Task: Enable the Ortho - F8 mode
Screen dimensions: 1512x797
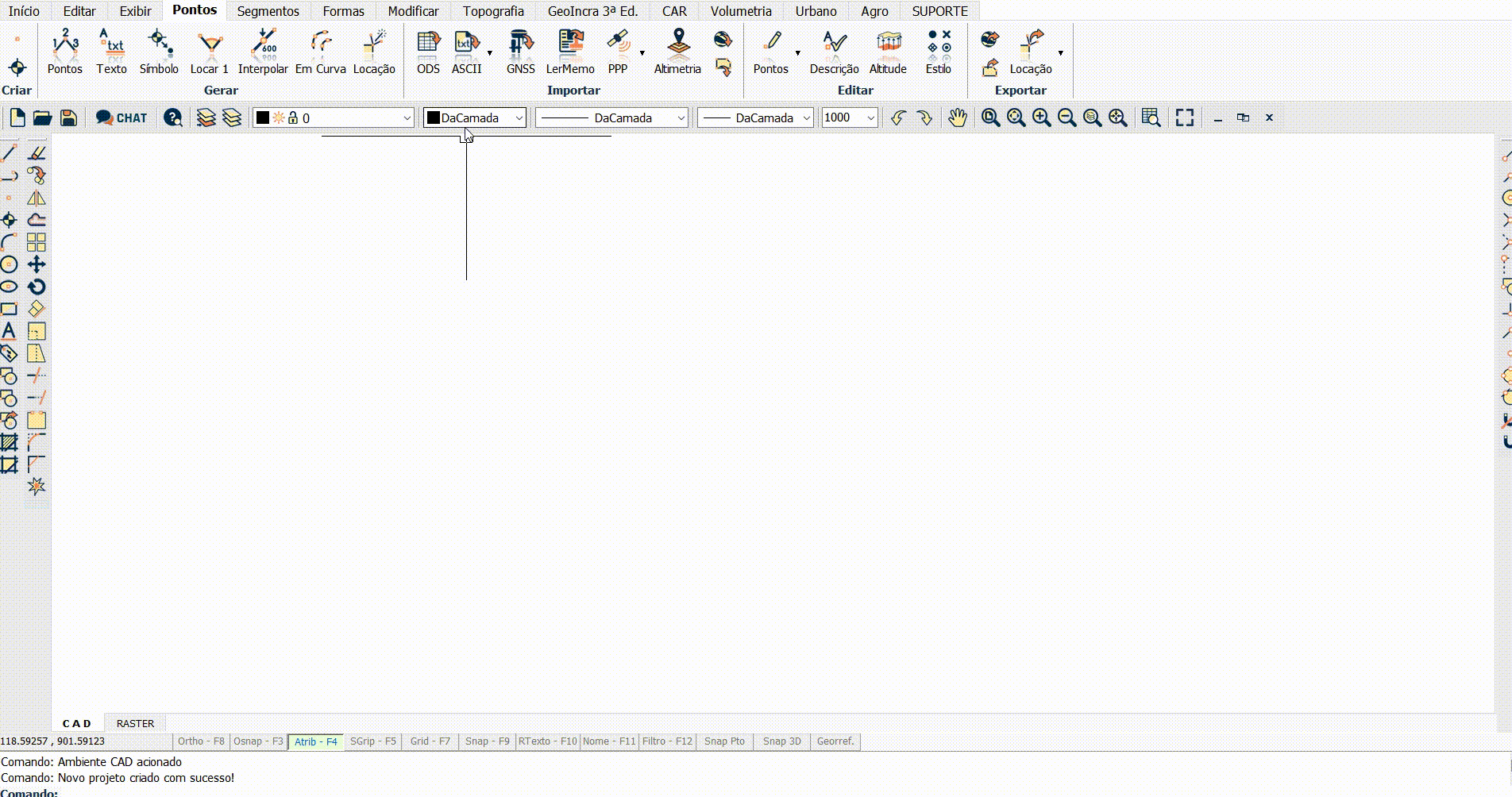Action: point(201,741)
